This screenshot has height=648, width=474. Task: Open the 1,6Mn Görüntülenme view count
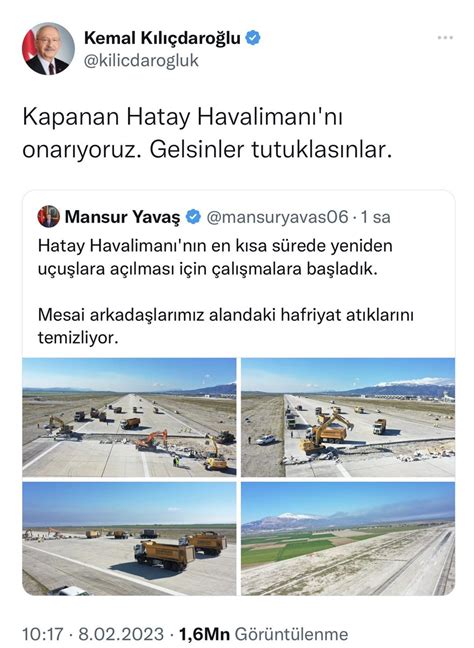pos(263,634)
